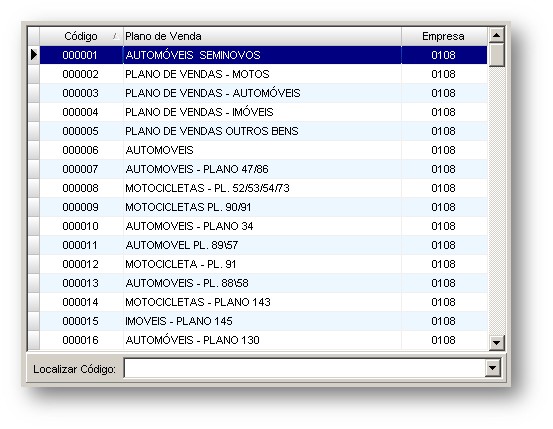
Task: Sort by the Código column header
Action: (x=81, y=36)
